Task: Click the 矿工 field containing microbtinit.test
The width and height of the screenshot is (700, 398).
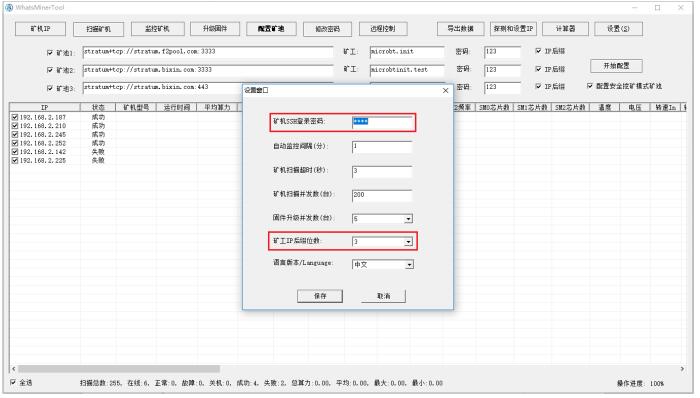Action: tap(407, 70)
